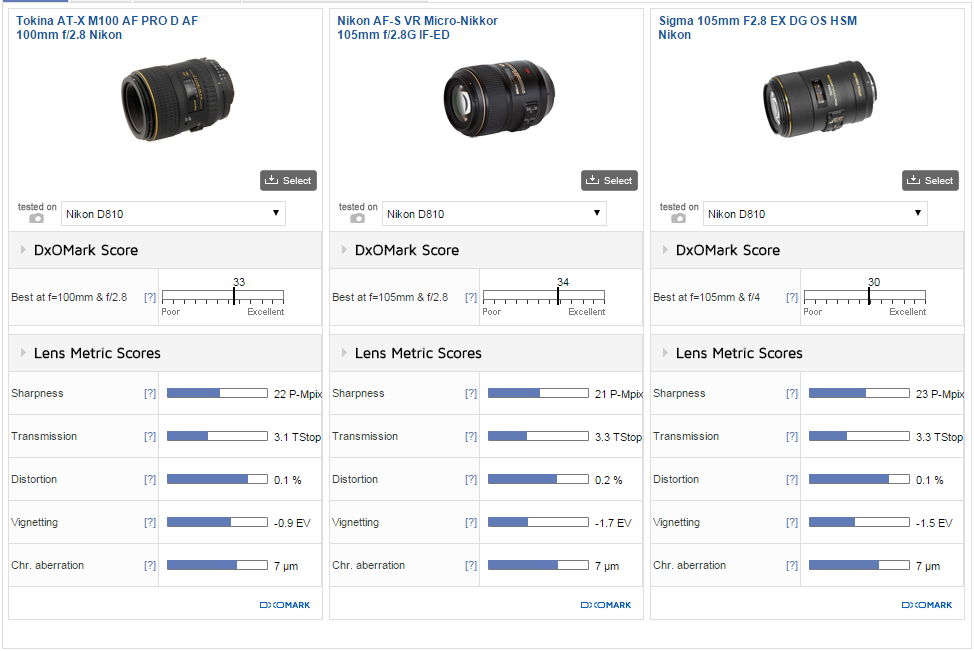Click the Sigma transmission value '3.3 TStop'
This screenshot has width=974, height=651.
point(939,437)
